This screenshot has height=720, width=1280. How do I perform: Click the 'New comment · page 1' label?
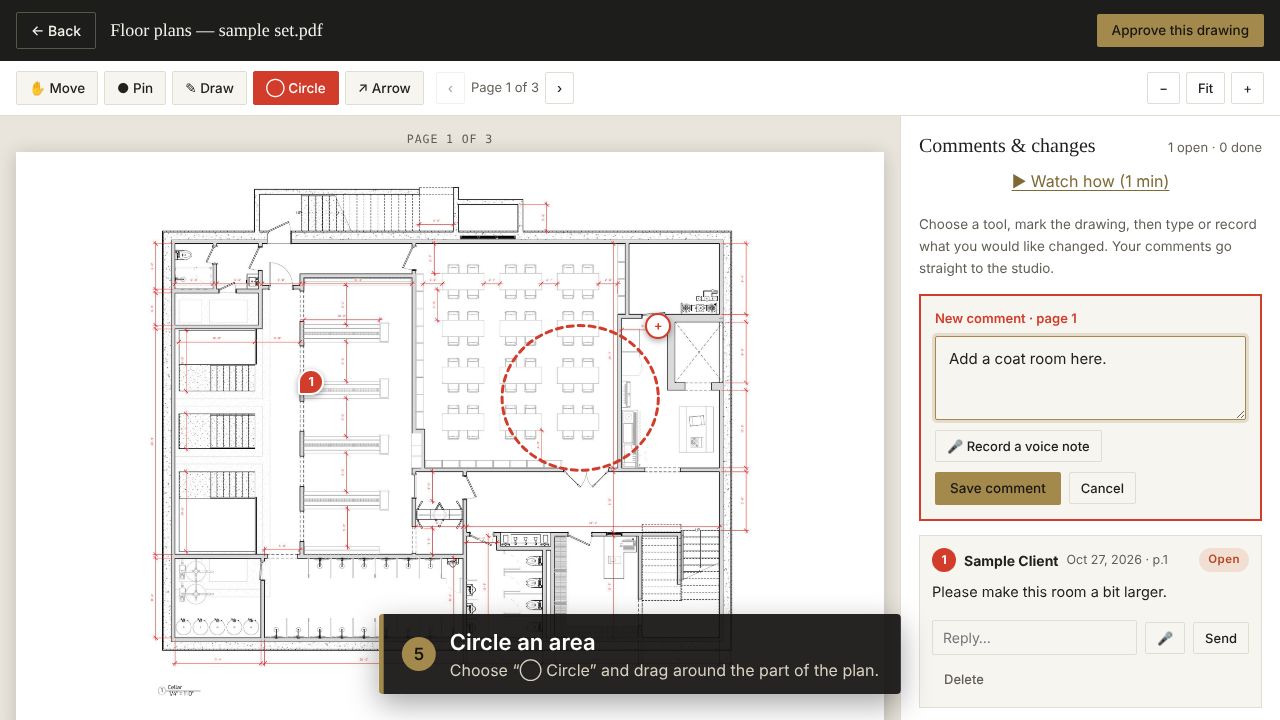pyautogui.click(x=1006, y=318)
